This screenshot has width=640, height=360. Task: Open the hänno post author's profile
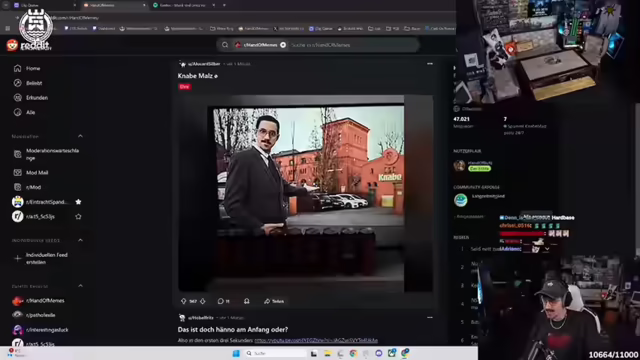(x=200, y=318)
